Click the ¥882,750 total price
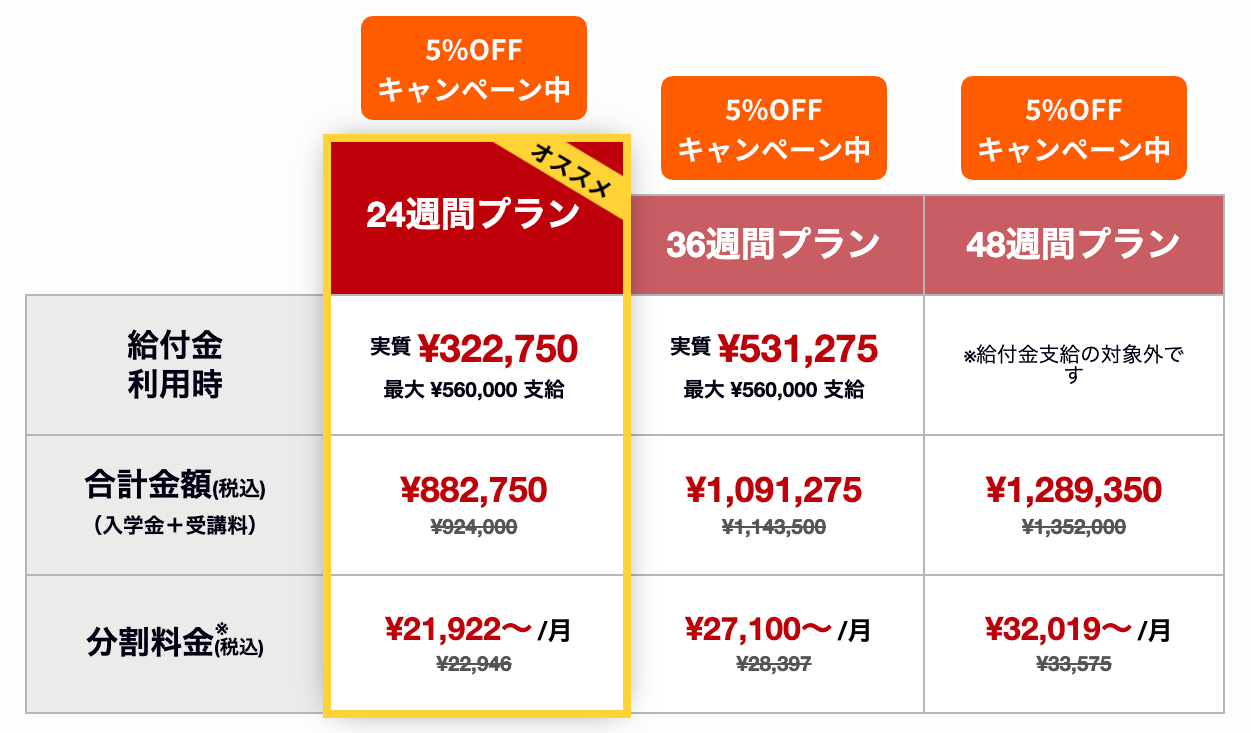Image resolution: width=1251 pixels, height=733 pixels. (x=474, y=490)
